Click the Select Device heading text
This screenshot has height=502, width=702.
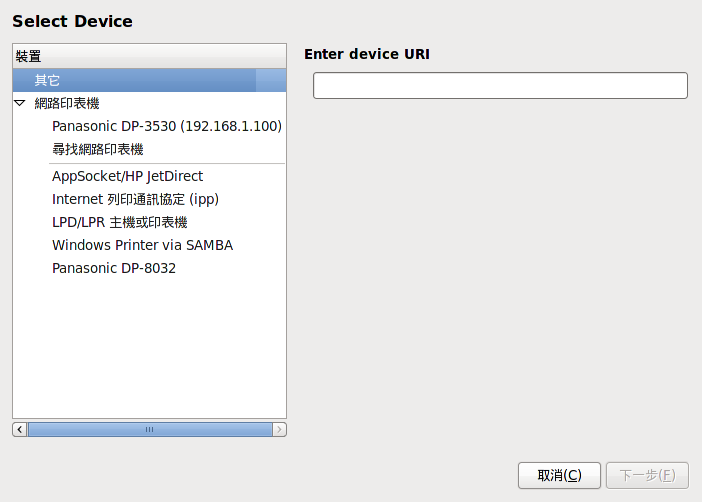pyautogui.click(x=73, y=21)
